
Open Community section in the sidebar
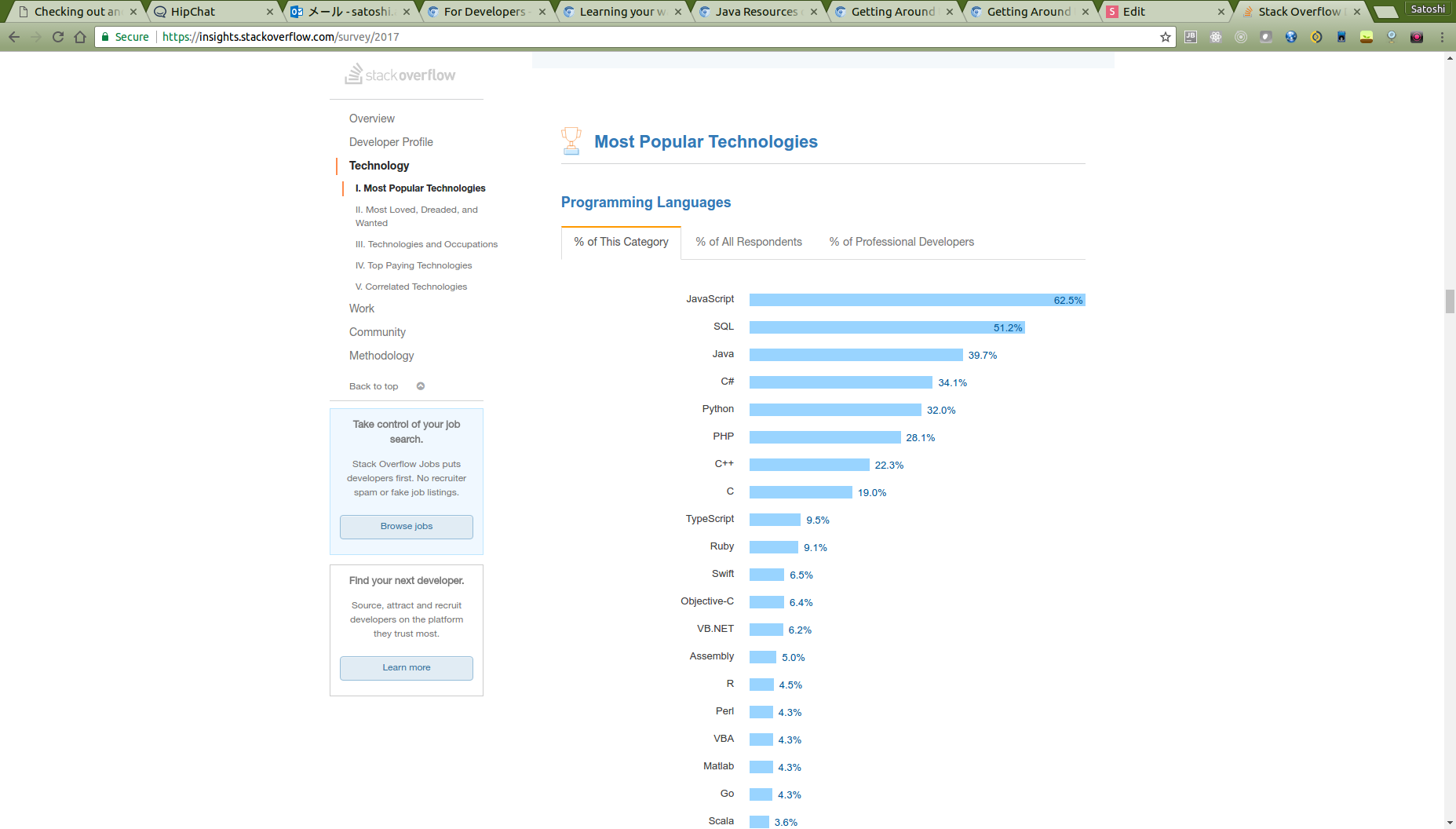click(378, 332)
